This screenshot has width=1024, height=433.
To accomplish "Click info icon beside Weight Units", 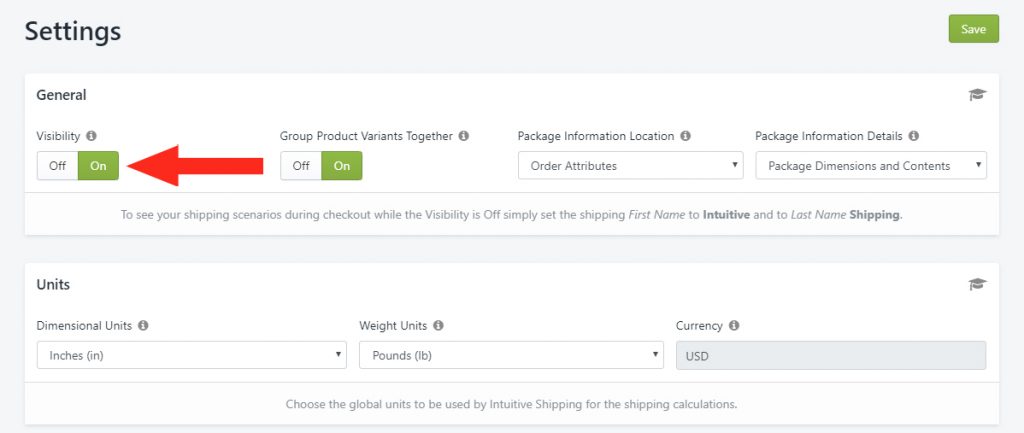I will pyautogui.click(x=438, y=325).
